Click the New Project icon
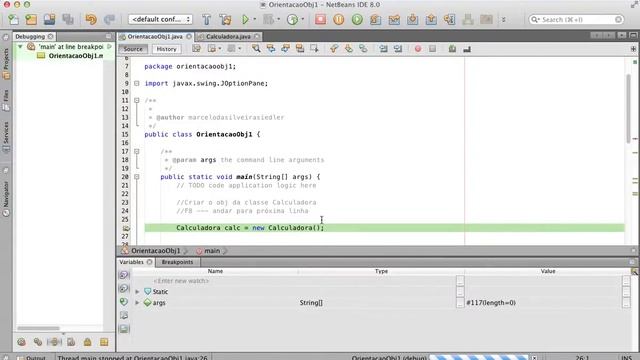 [x=31, y=19]
